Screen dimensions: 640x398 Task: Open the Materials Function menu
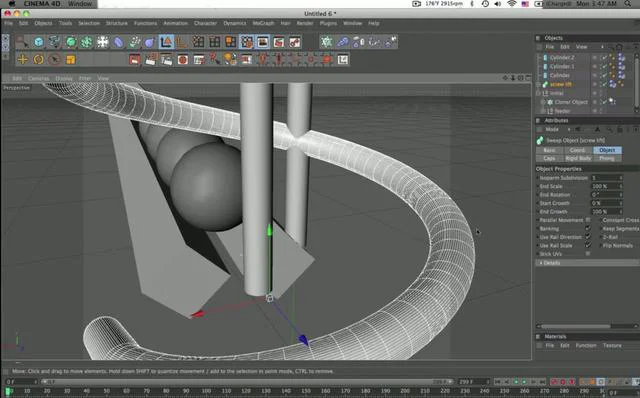pyautogui.click(x=586, y=345)
